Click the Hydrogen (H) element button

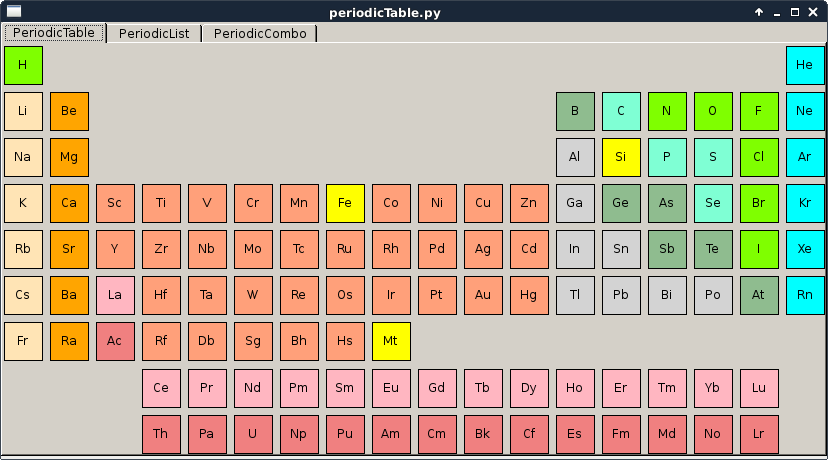point(23,65)
